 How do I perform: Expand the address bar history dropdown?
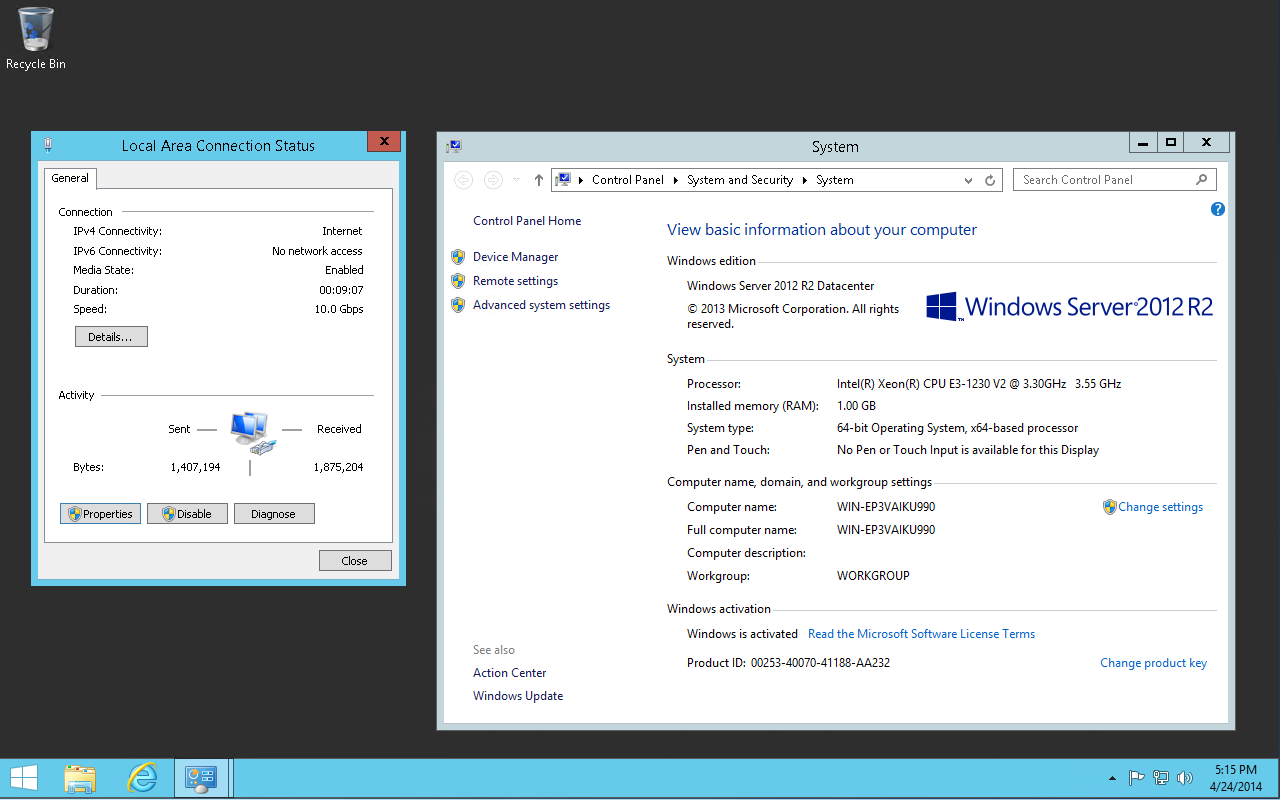[968, 181]
